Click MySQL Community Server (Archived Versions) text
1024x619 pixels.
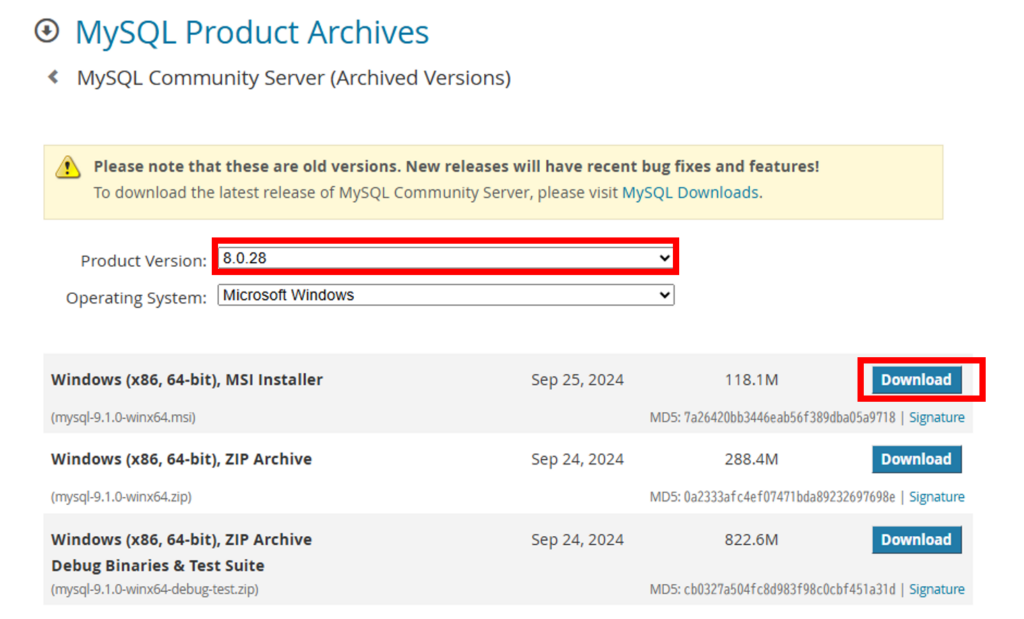click(294, 78)
